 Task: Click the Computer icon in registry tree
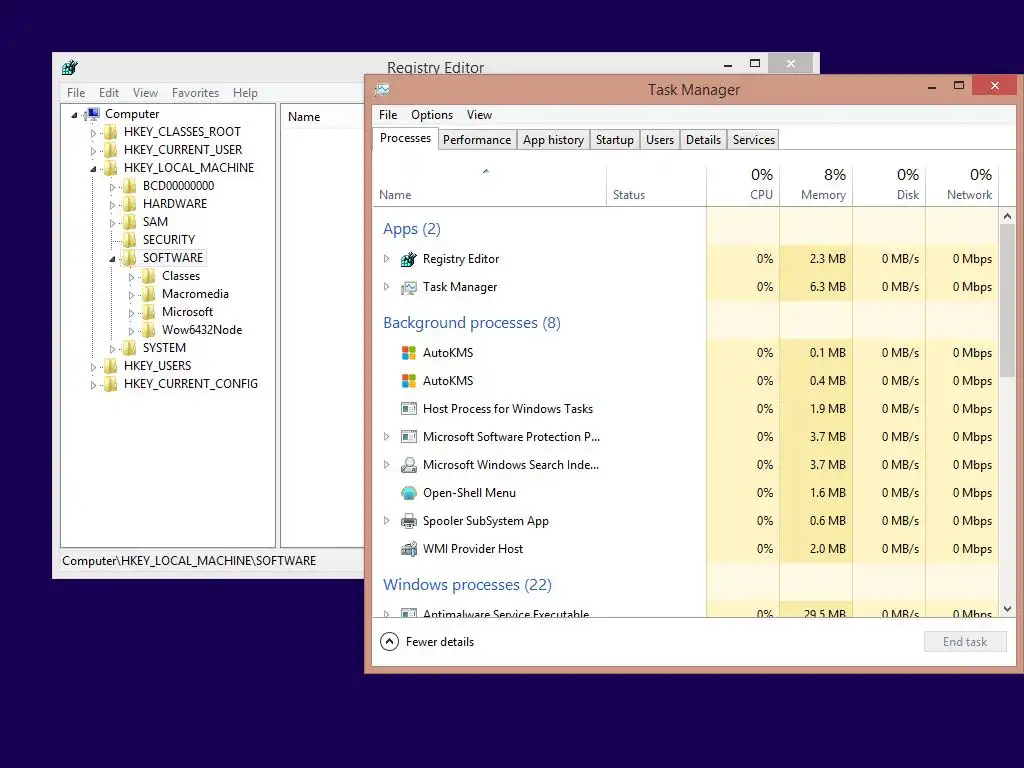point(93,114)
